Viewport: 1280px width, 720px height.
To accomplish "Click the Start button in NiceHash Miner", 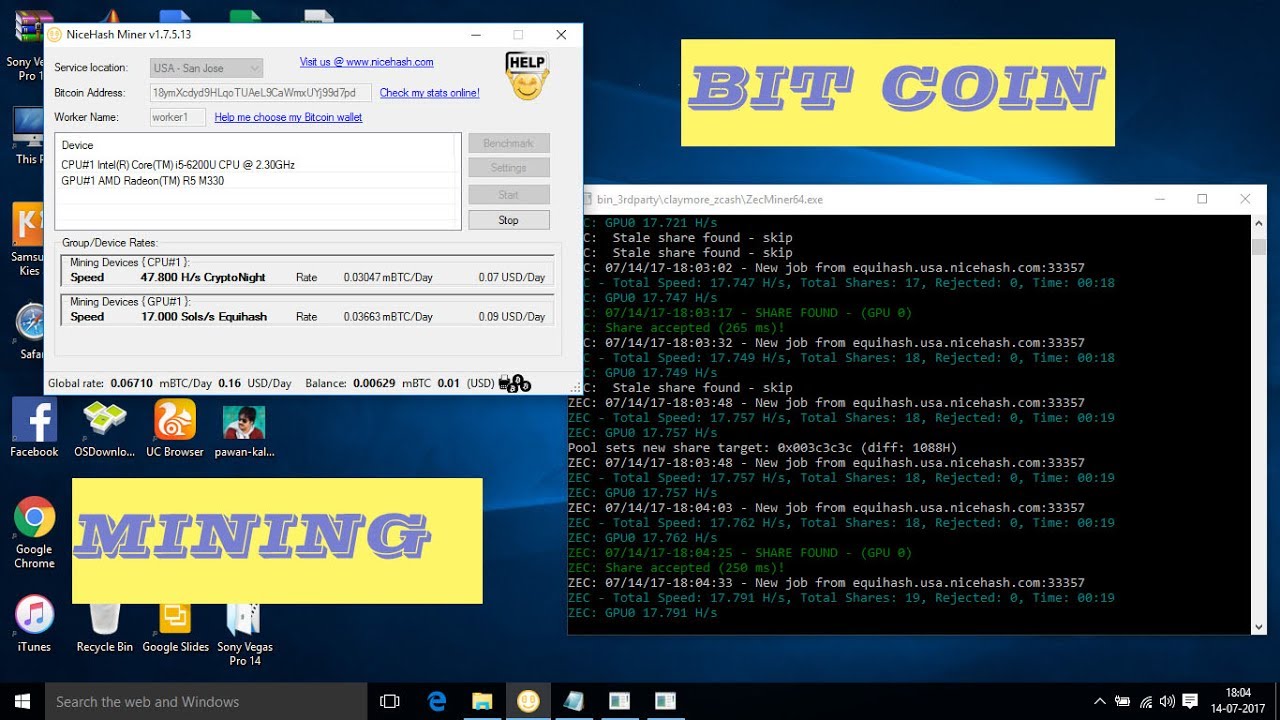I will (508, 195).
